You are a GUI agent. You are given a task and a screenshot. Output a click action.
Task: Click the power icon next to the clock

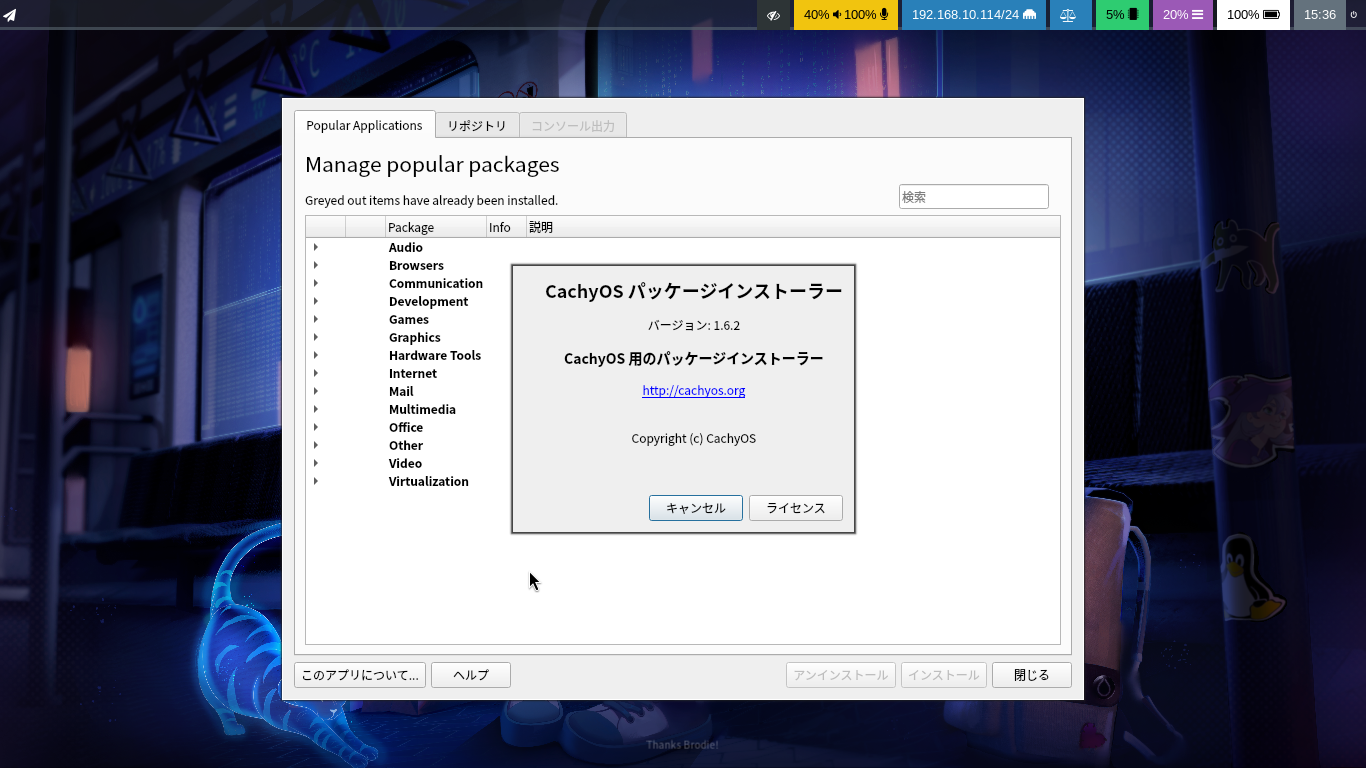click(1353, 15)
